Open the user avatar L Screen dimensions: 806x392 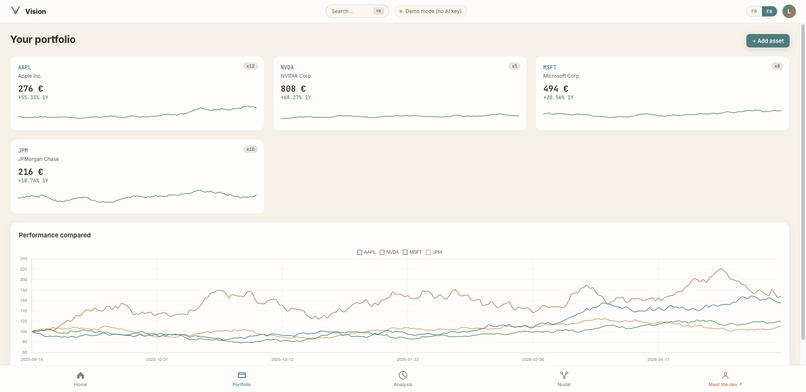789,11
